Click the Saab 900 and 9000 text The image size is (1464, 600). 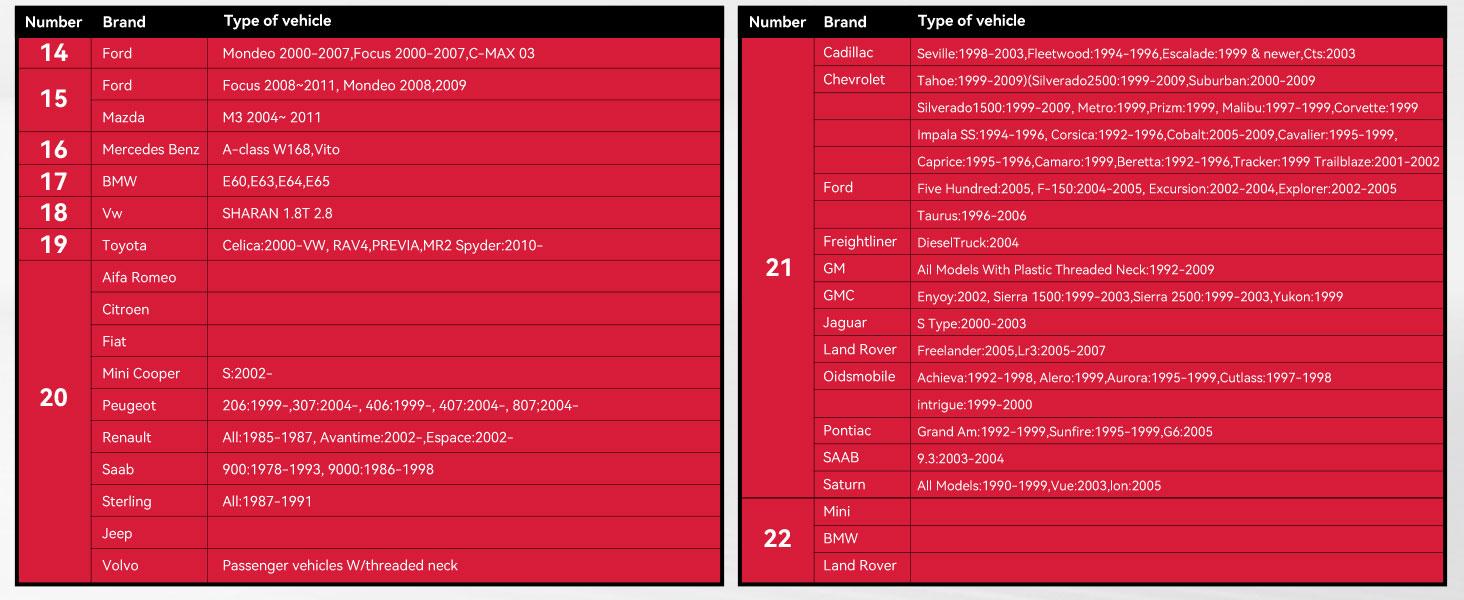(x=328, y=469)
